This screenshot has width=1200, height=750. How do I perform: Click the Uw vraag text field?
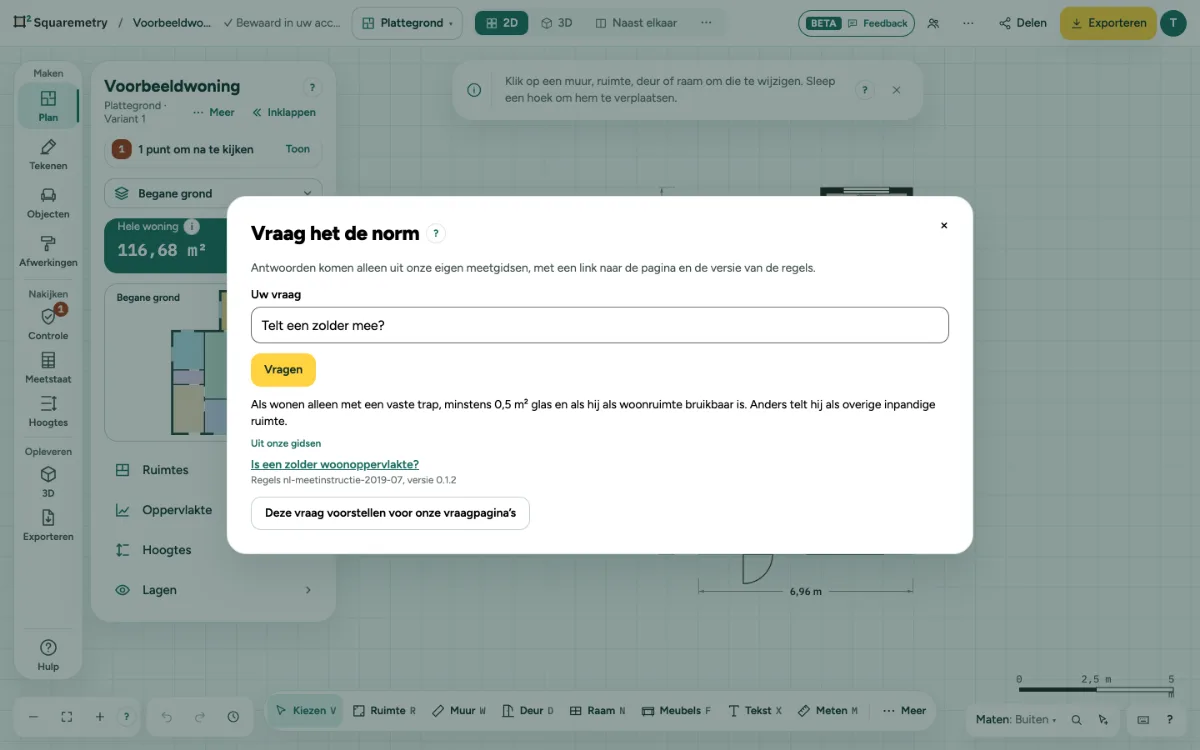pyautogui.click(x=600, y=325)
